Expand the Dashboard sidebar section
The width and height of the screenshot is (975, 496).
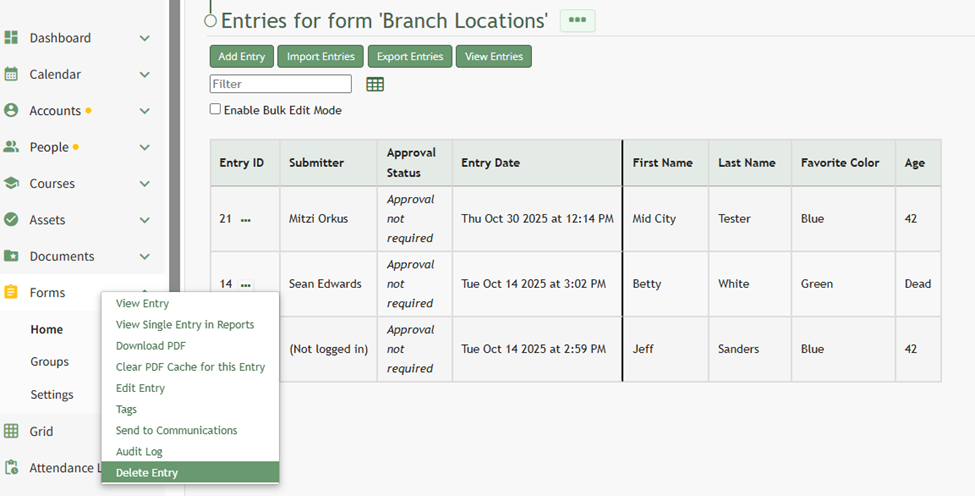pos(145,38)
